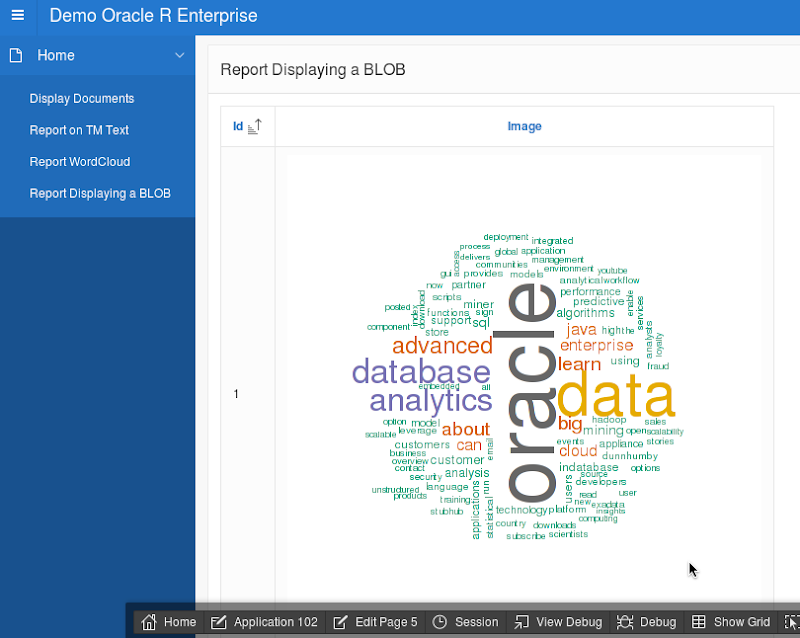Open Report WordCloud page

pyautogui.click(x=80, y=162)
